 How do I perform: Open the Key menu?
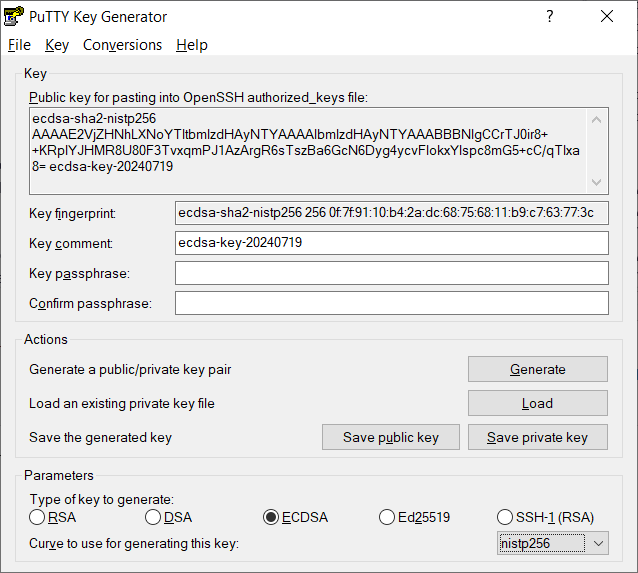point(57,45)
